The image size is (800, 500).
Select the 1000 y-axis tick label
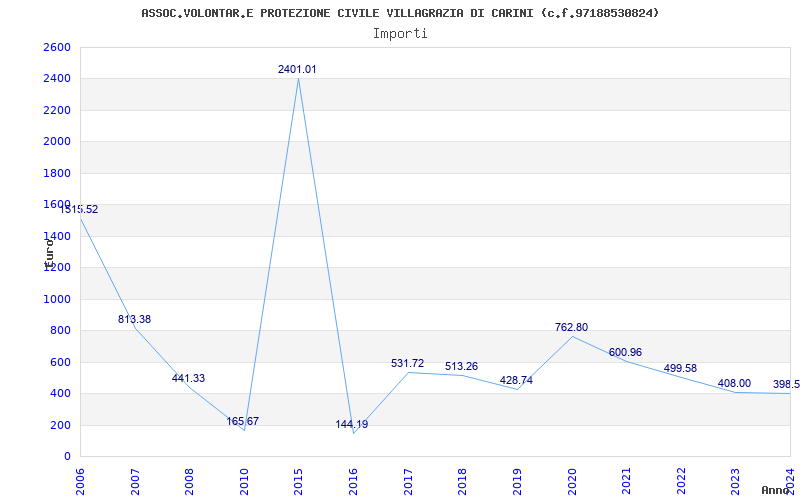(57, 299)
